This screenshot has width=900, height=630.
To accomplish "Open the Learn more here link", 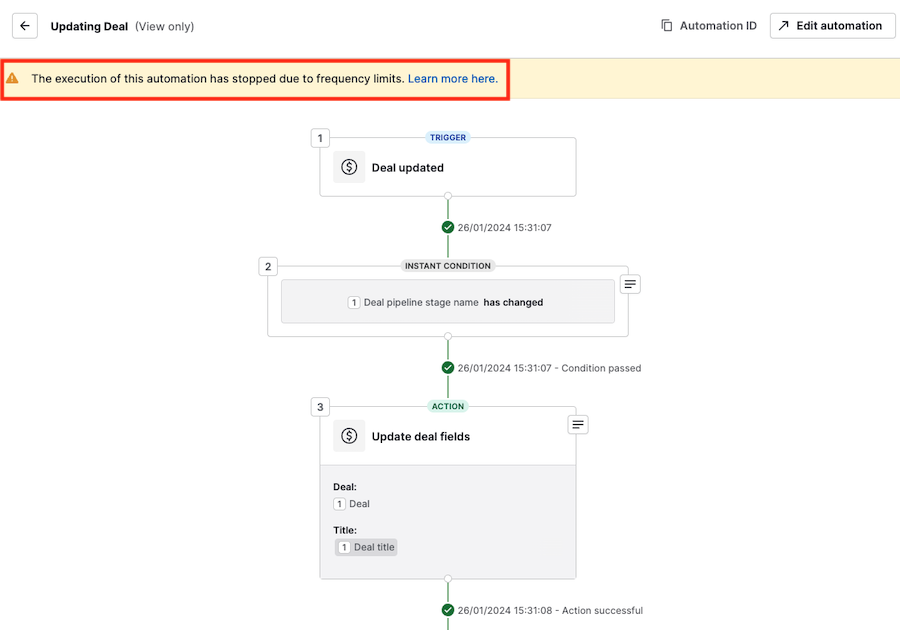I will [451, 78].
